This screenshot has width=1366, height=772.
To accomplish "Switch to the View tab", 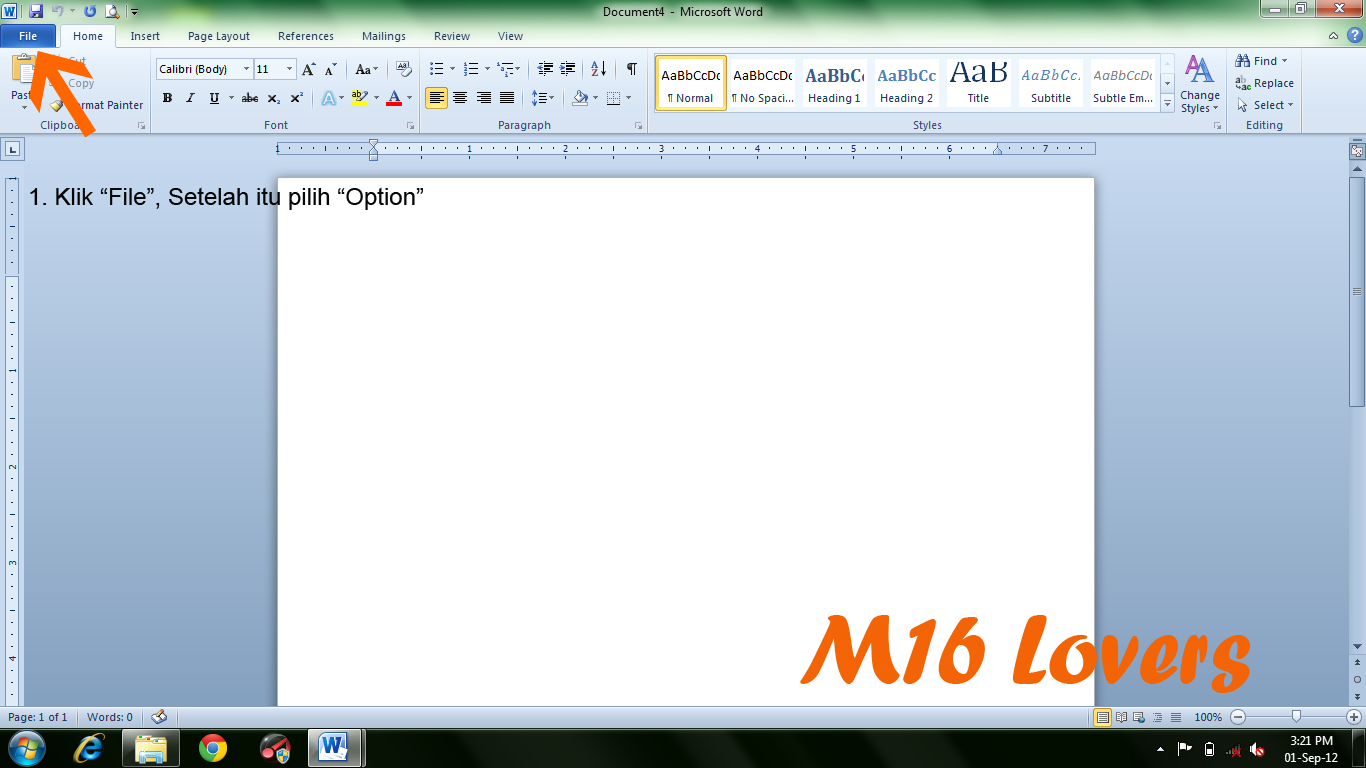I will pos(510,36).
